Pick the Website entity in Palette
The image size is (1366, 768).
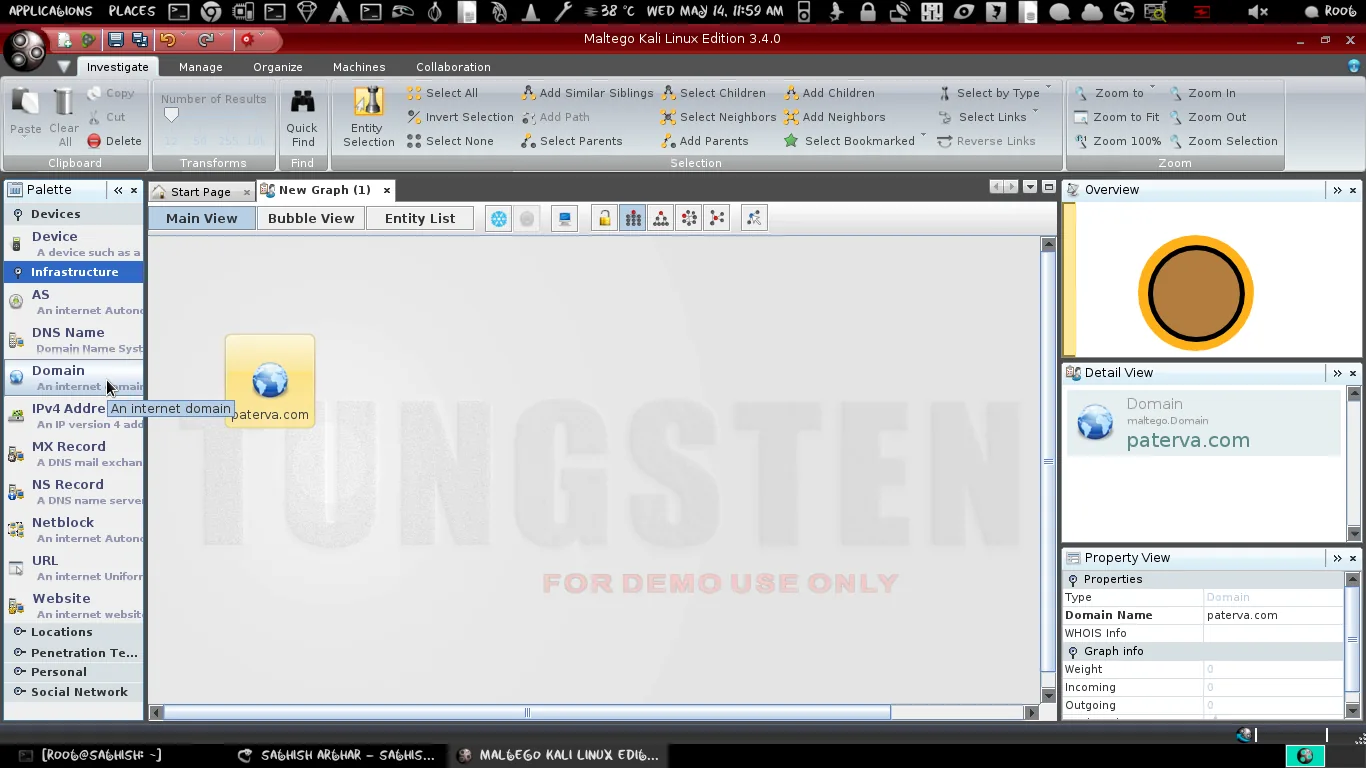pyautogui.click(x=73, y=605)
